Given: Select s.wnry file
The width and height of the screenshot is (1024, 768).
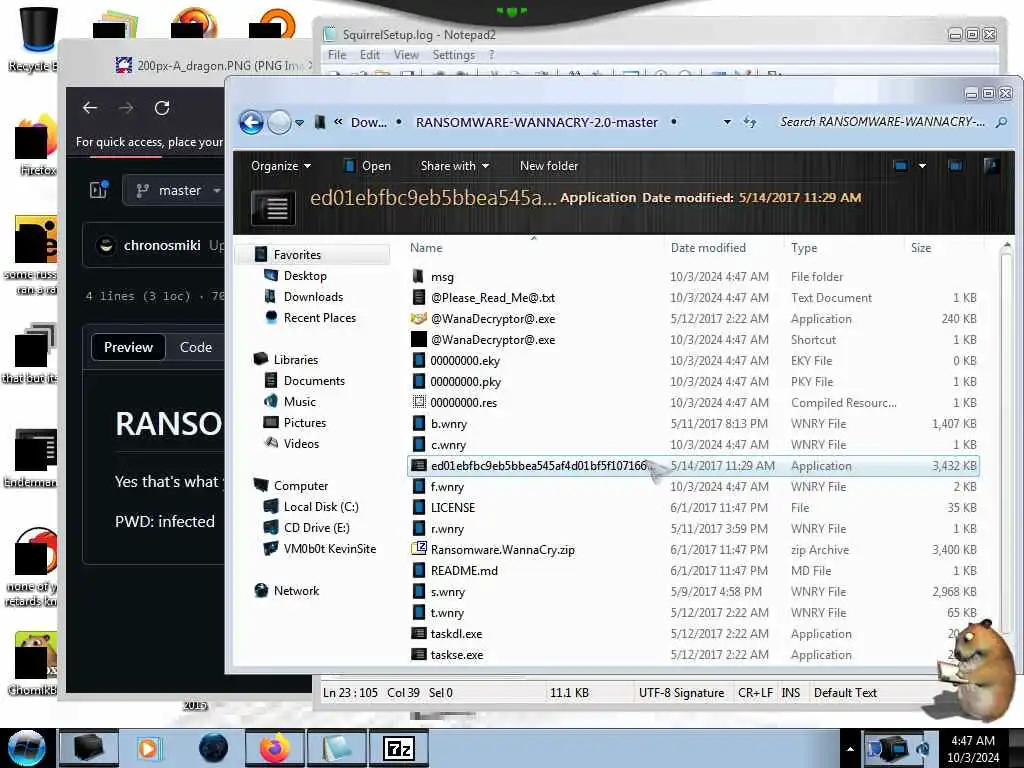Looking at the screenshot, I should pos(447,592).
